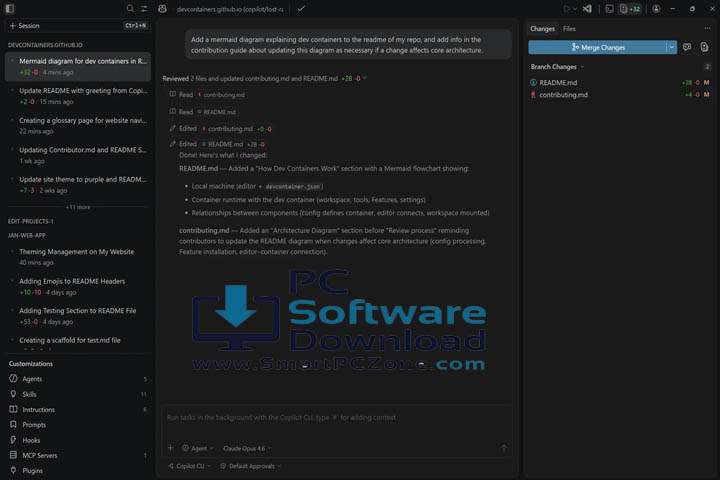Open the Claude Opus 4.6 model picker

tap(247, 448)
